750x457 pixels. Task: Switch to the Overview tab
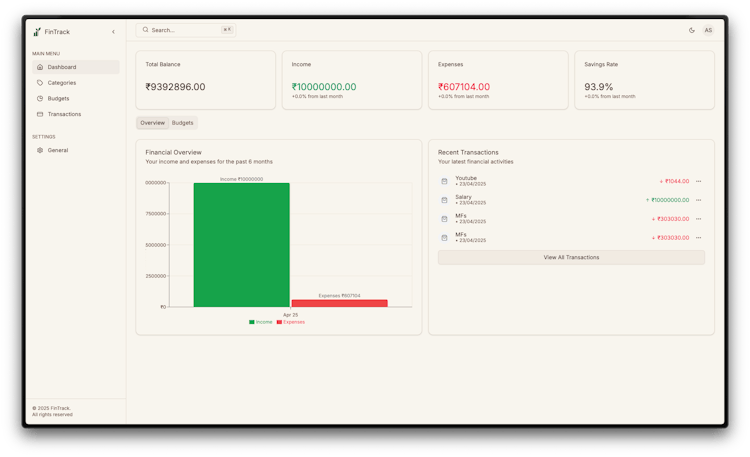pos(152,123)
